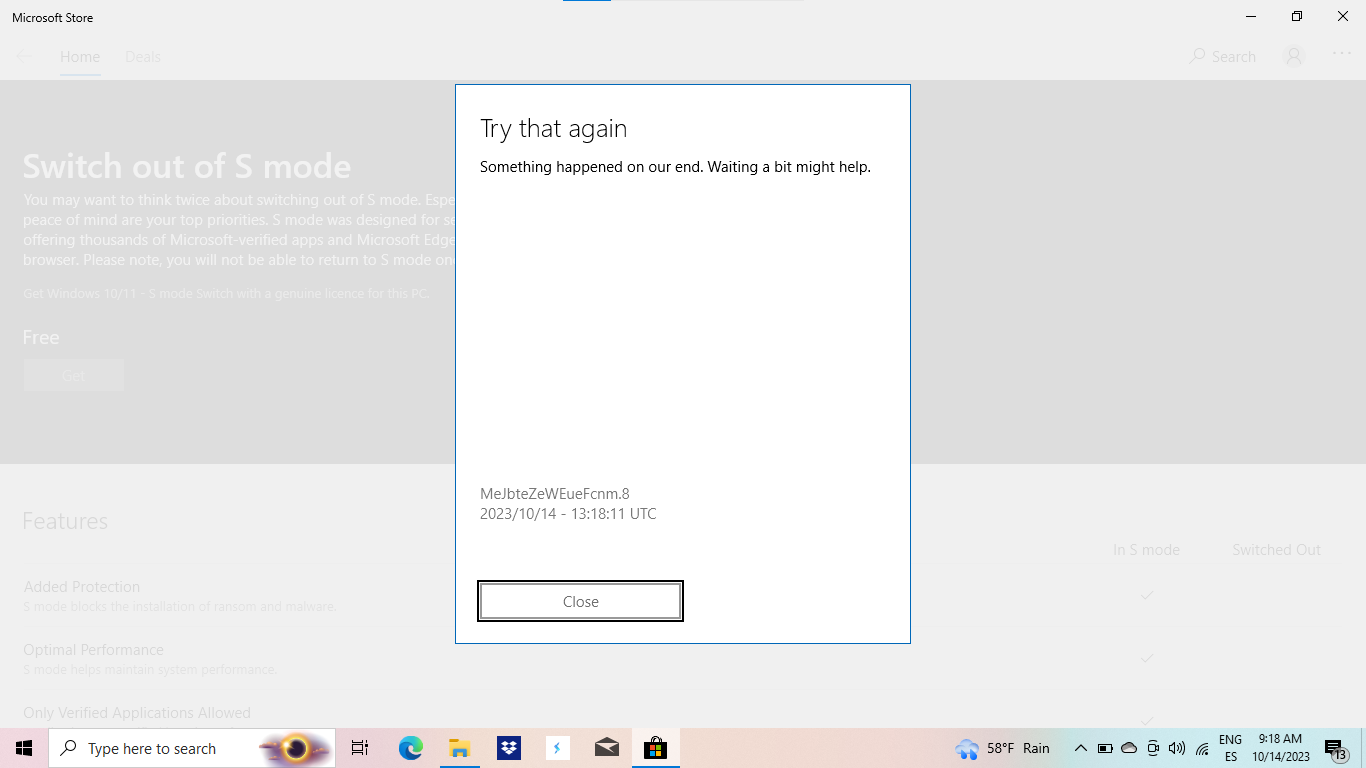Click the 'Switch out of S mode' heading
The width and height of the screenshot is (1366, 768).
(187, 166)
